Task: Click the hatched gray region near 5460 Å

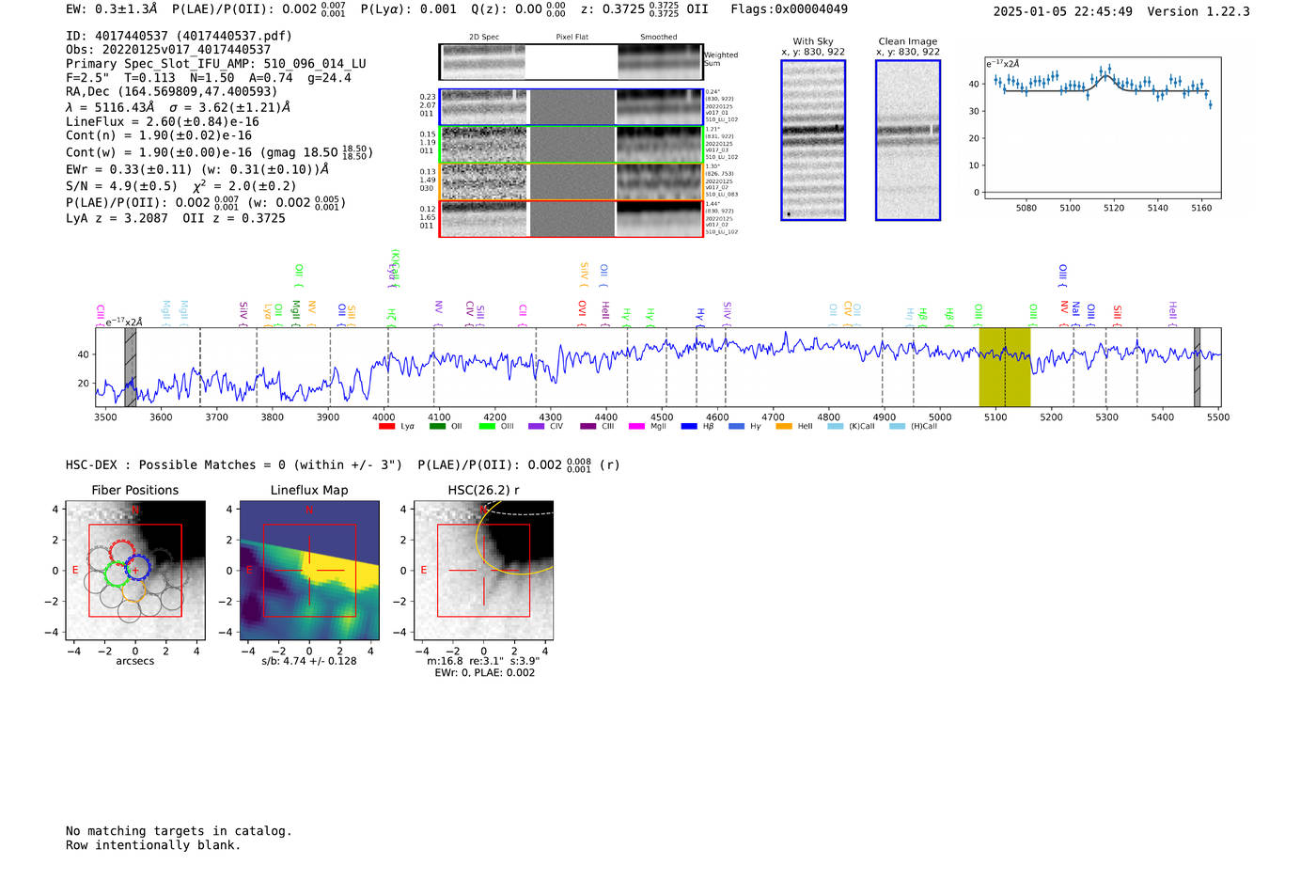Action: [1197, 367]
